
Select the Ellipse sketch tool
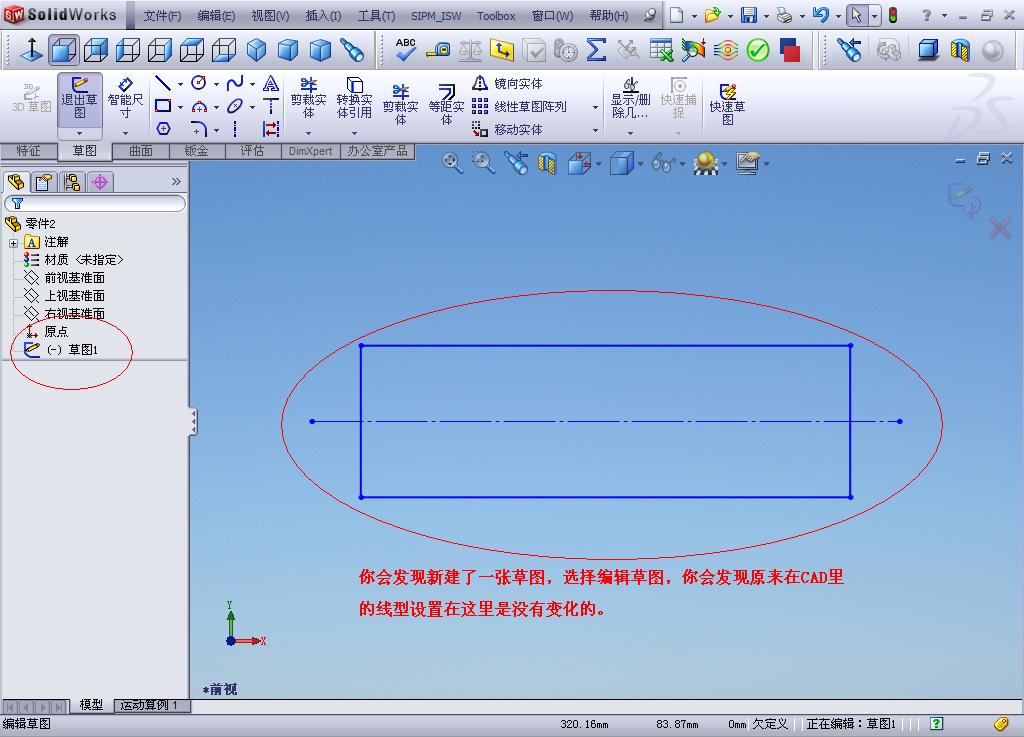[x=235, y=106]
